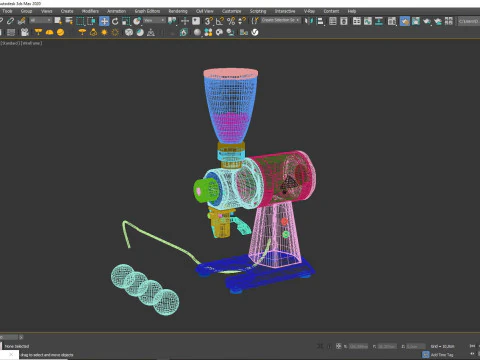Open the reference coordinate system 'View' dropdown
Viewport: 480px width, 360px height.
pos(154,21)
